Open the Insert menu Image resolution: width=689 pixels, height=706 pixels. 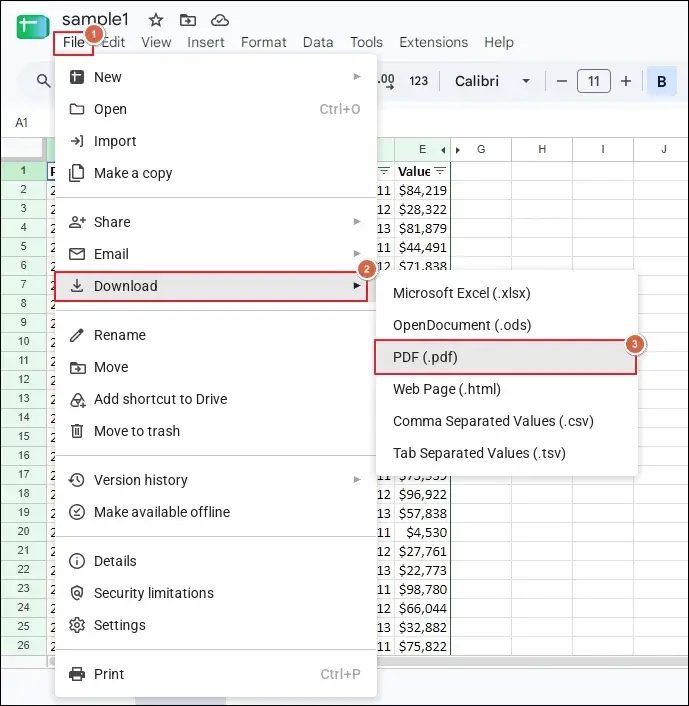pos(206,42)
